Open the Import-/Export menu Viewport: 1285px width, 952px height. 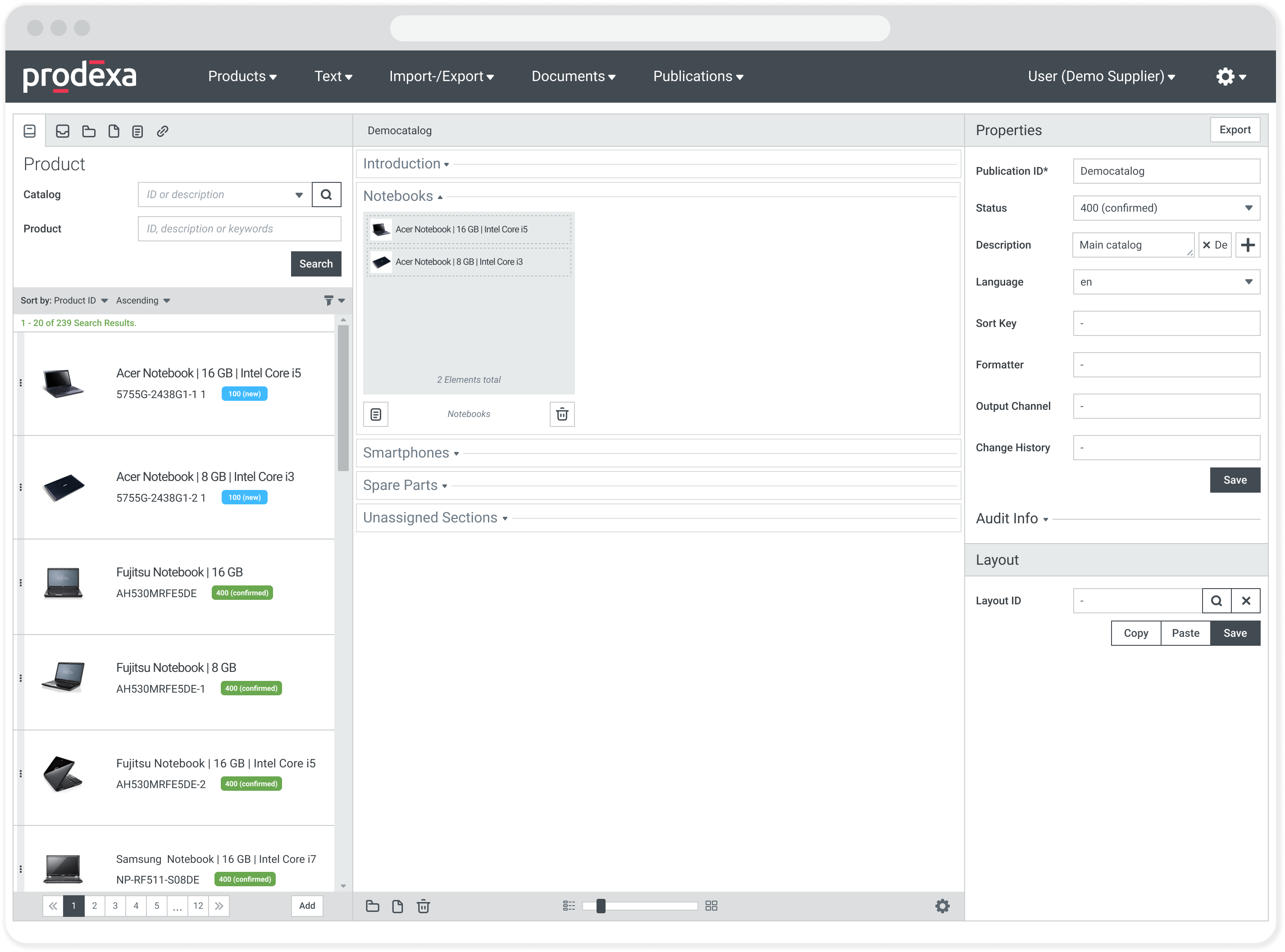[441, 77]
